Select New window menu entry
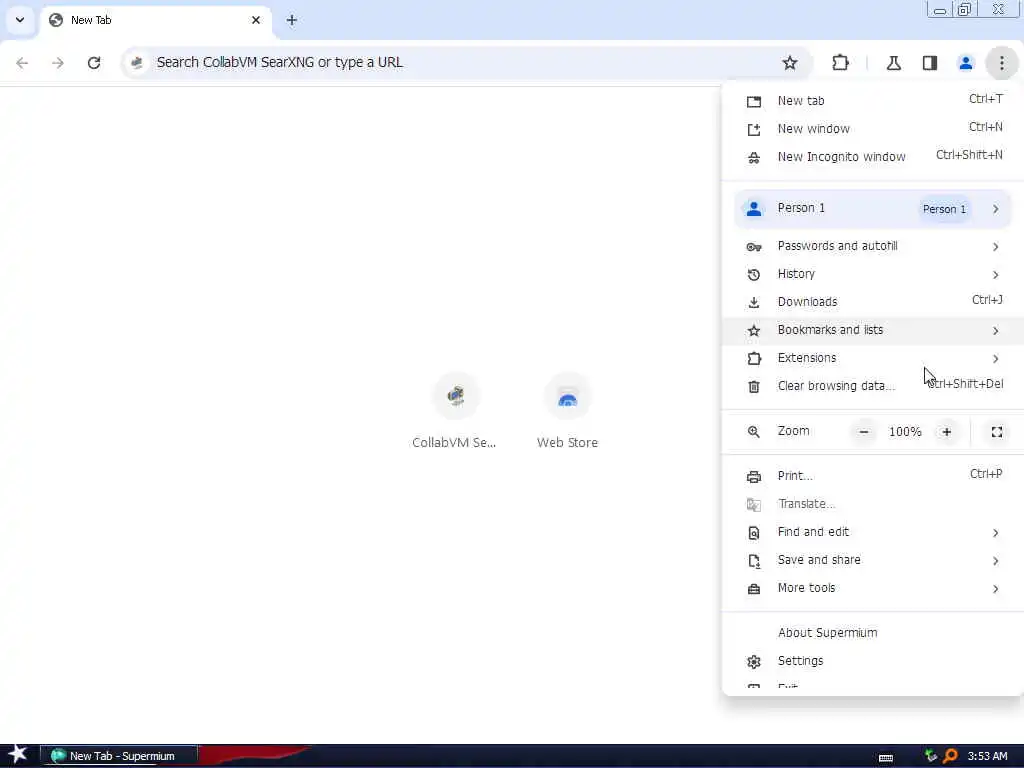This screenshot has height=768, width=1024. click(x=872, y=129)
